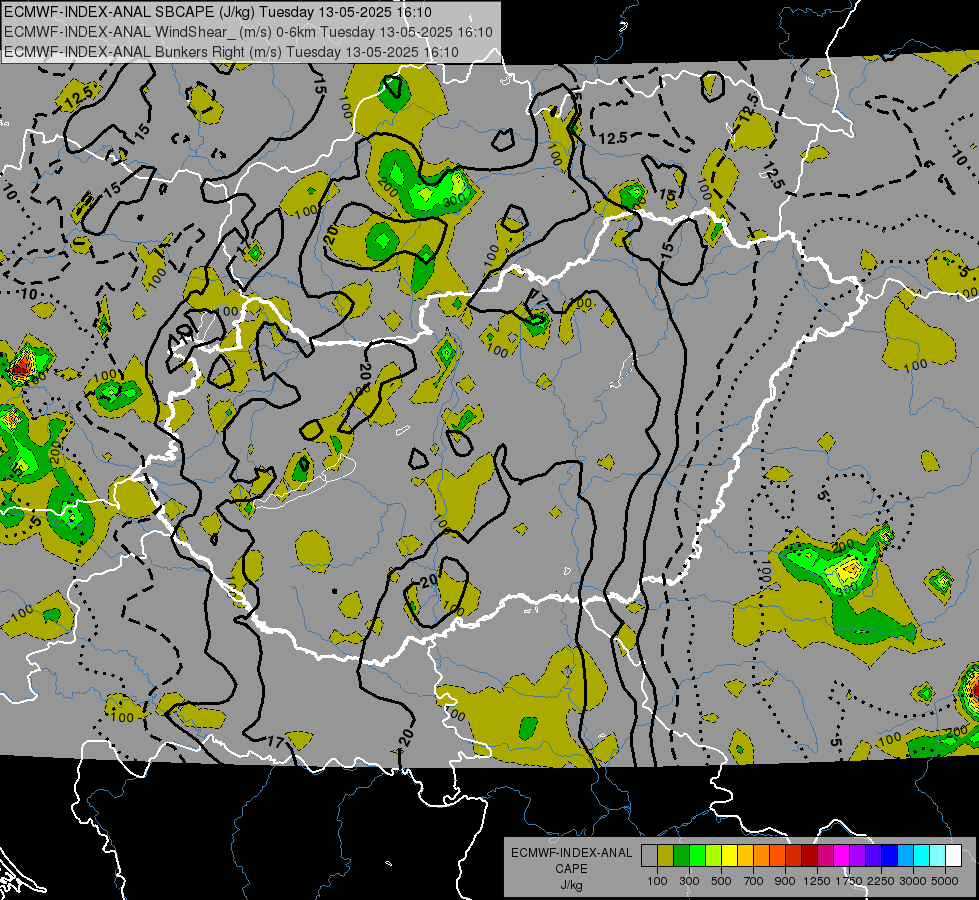Viewport: 979px width, 900px height.
Task: Click the dark red legend swatch
Action: click(x=809, y=856)
